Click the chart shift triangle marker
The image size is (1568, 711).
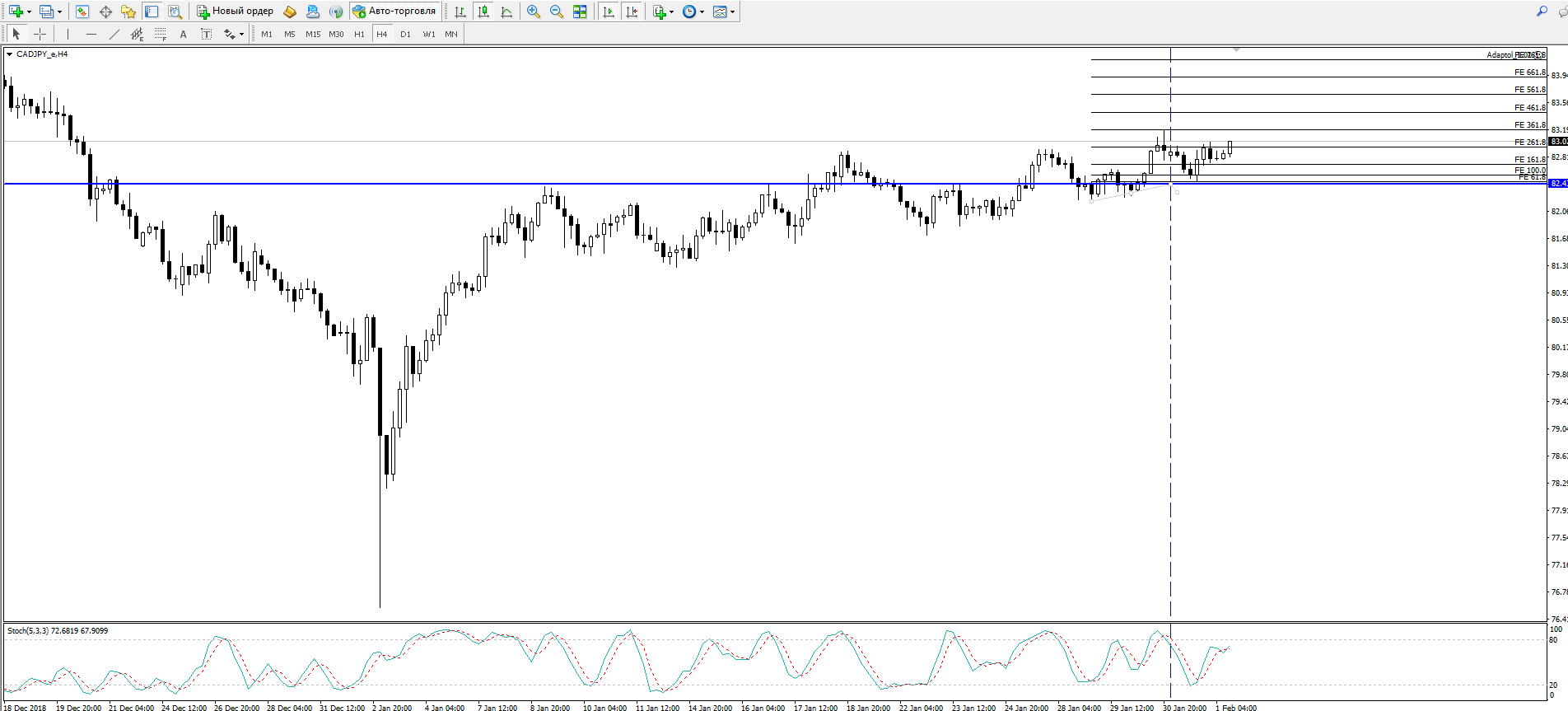(x=1236, y=50)
